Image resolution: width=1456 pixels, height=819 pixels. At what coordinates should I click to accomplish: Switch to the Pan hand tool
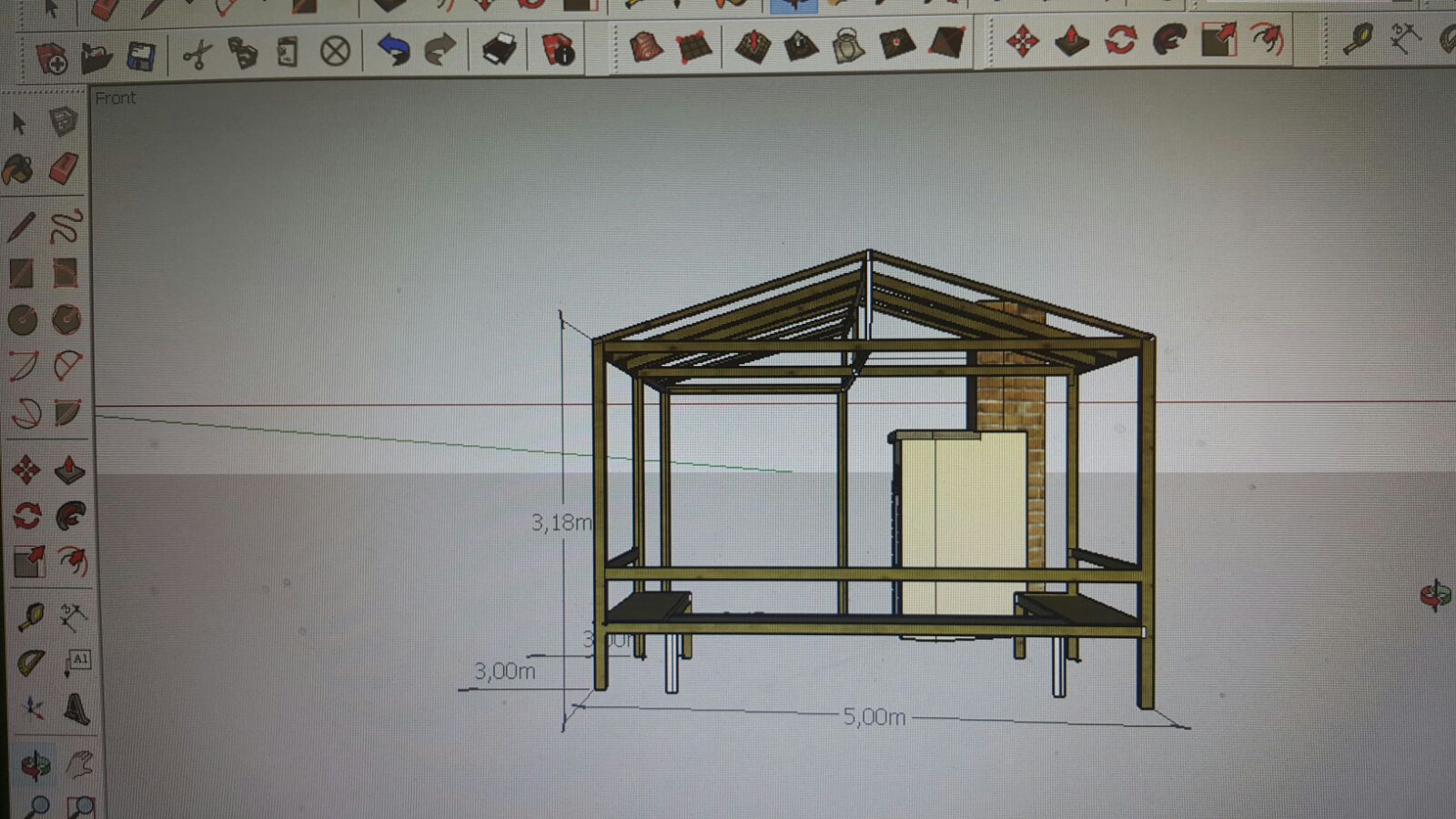click(x=80, y=764)
